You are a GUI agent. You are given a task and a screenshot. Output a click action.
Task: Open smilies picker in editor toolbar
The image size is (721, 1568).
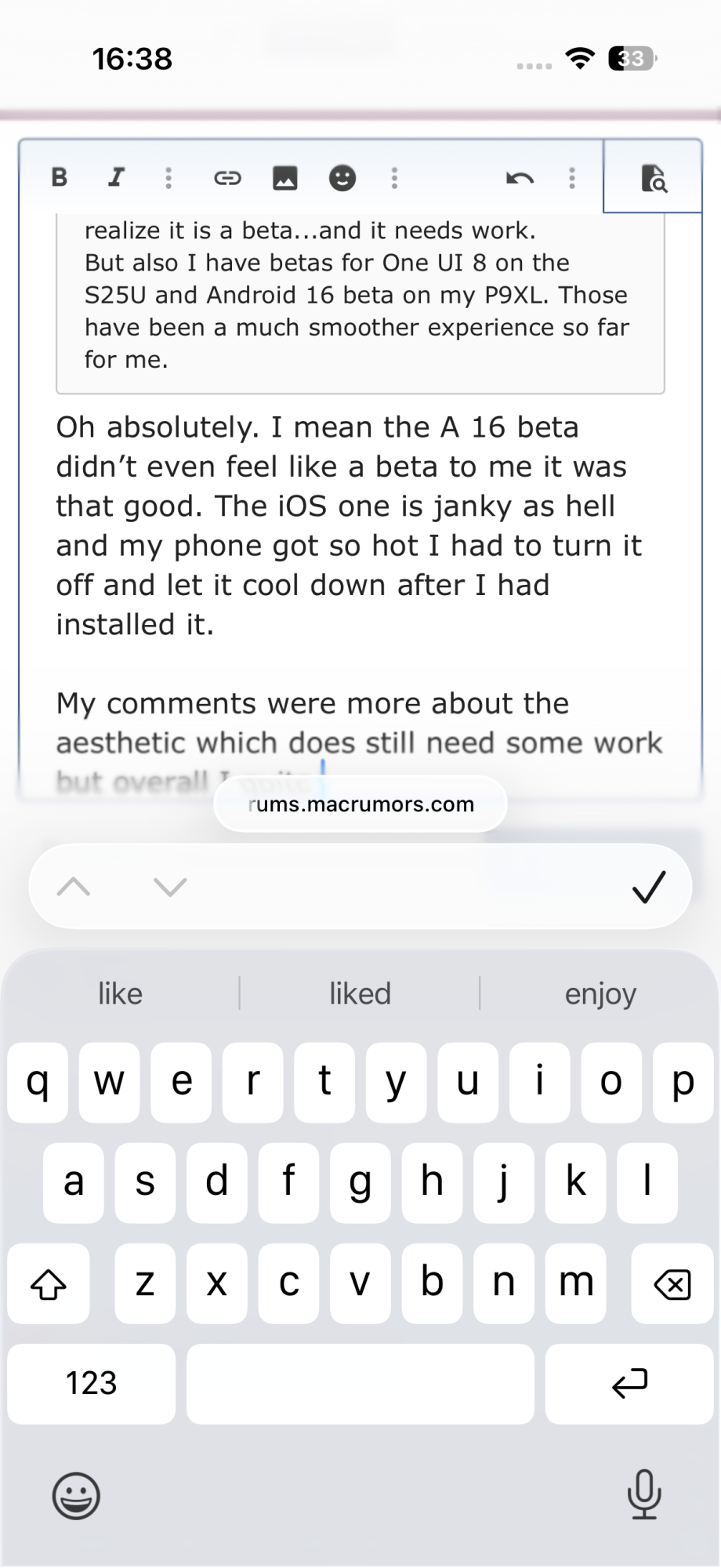pyautogui.click(x=342, y=178)
